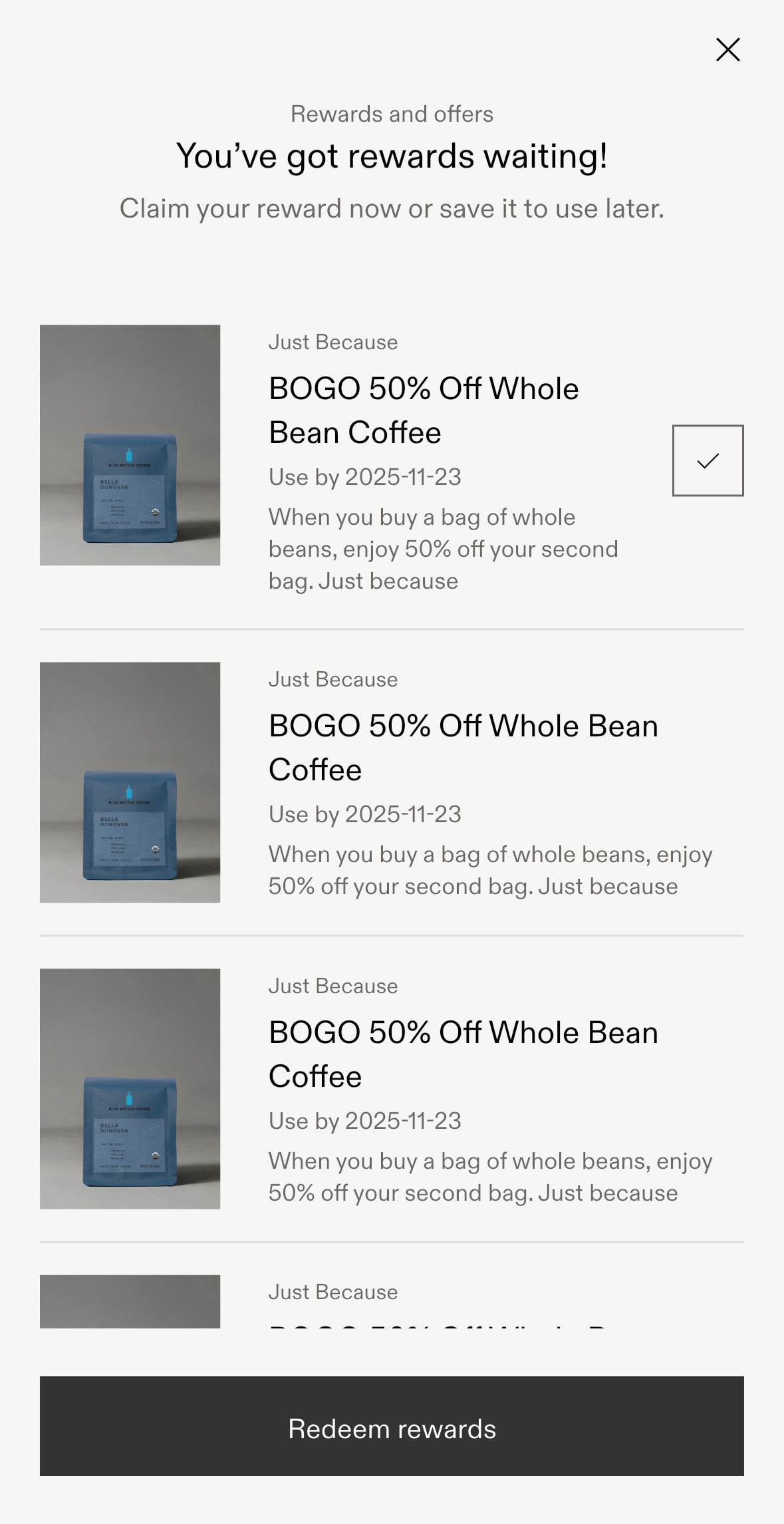The image size is (784, 1524).
Task: Click the first reward's description text
Action: 443,549
